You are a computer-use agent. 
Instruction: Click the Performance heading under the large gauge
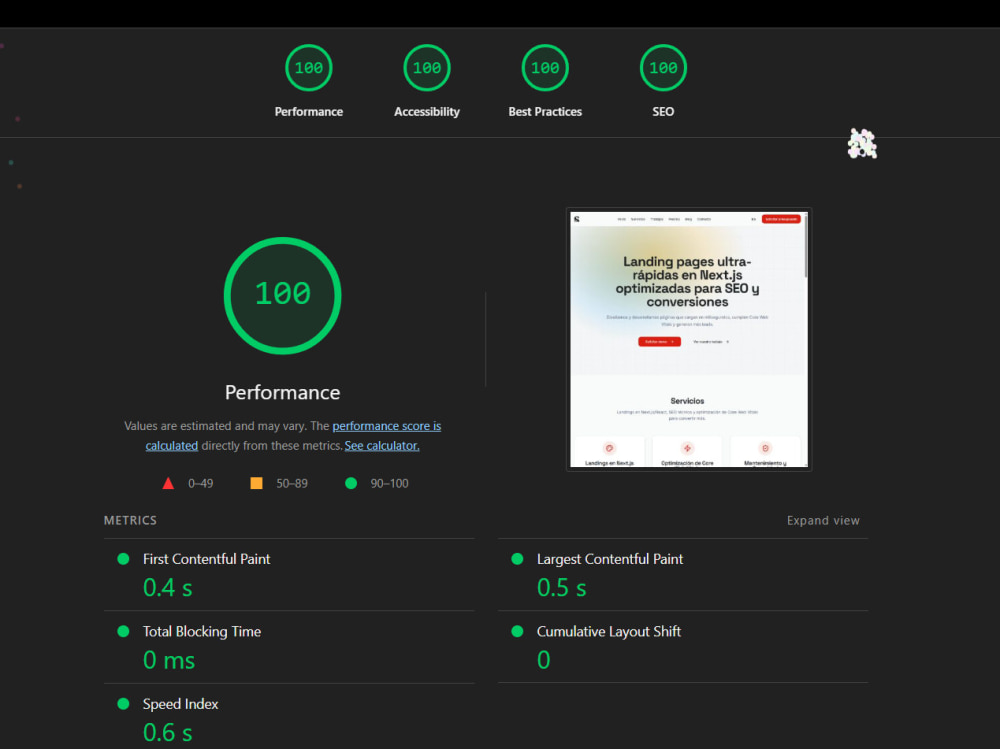coord(283,392)
